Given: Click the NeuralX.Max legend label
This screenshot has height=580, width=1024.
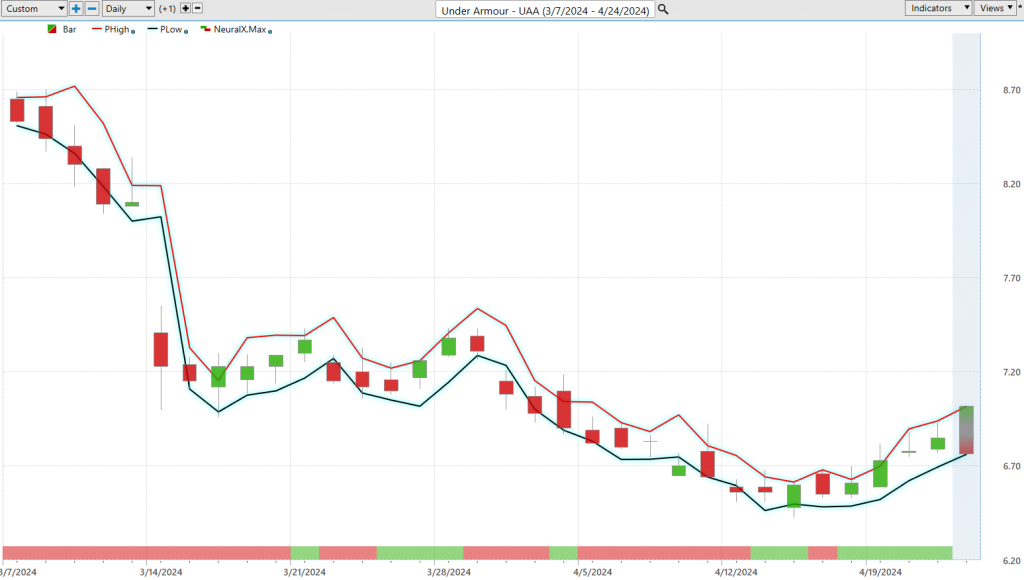Looking at the screenshot, I should tap(239, 30).
